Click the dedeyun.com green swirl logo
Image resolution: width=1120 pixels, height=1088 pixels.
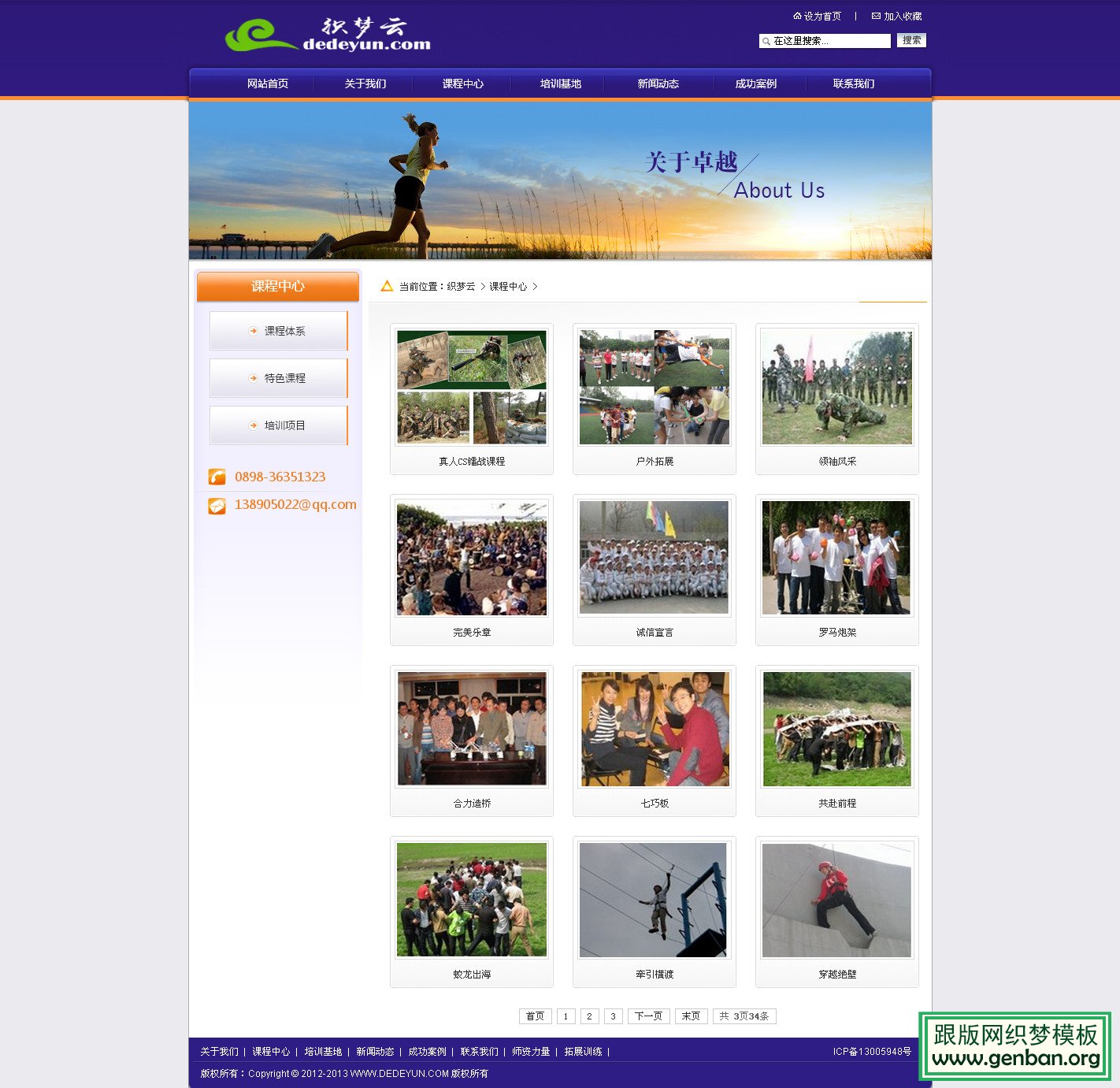(260, 36)
